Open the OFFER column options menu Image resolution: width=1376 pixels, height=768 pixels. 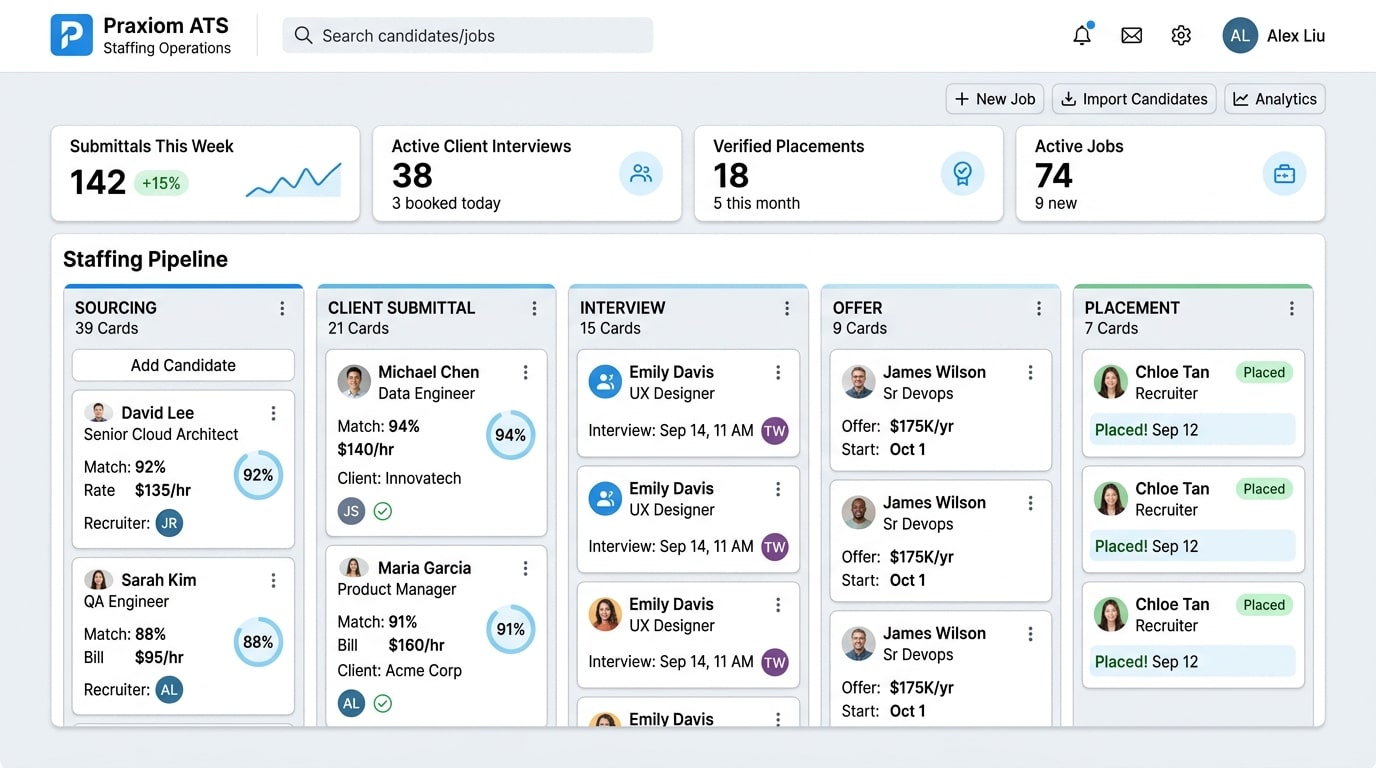point(1039,309)
